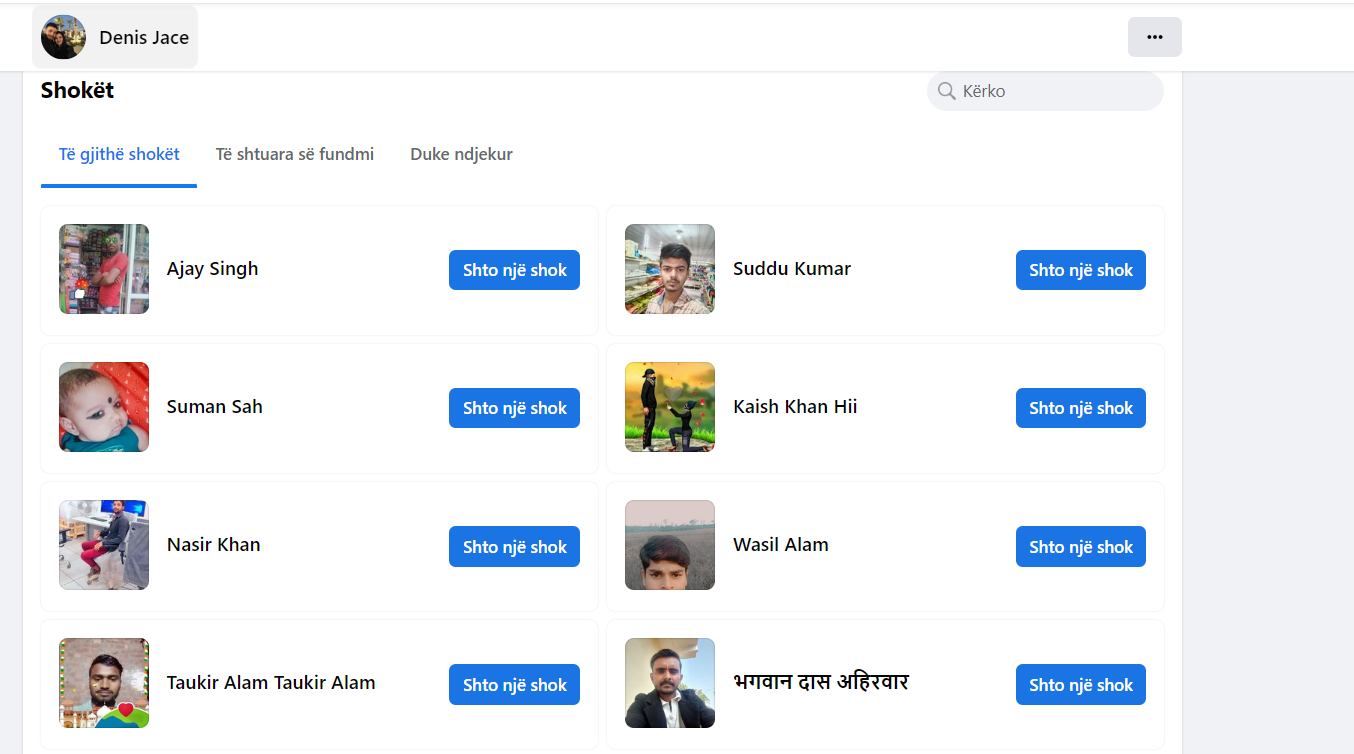Switch to Të gjithë shokët tab
This screenshot has height=754, width=1354.
click(x=119, y=155)
